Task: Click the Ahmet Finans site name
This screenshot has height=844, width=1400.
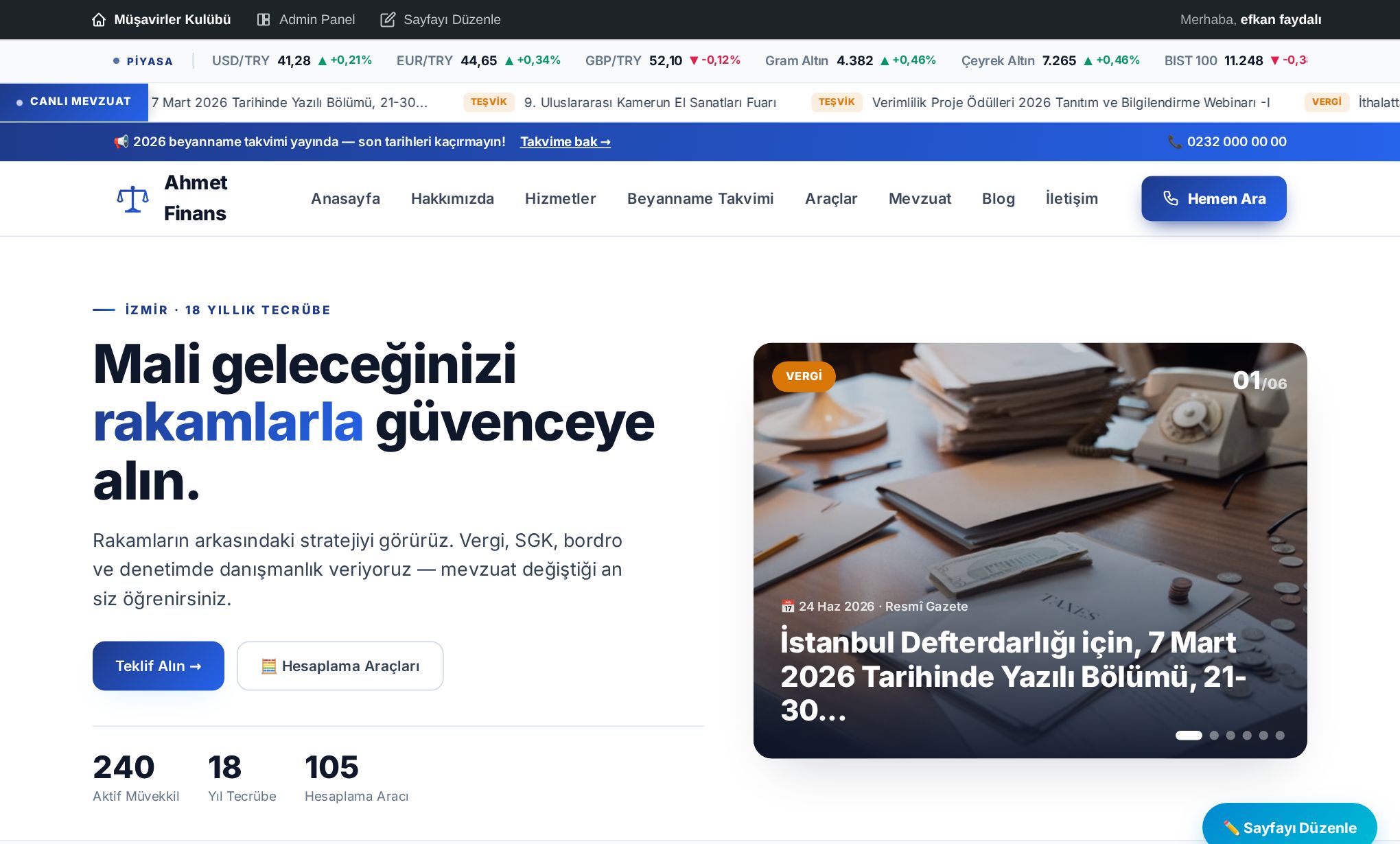Action: tap(196, 198)
